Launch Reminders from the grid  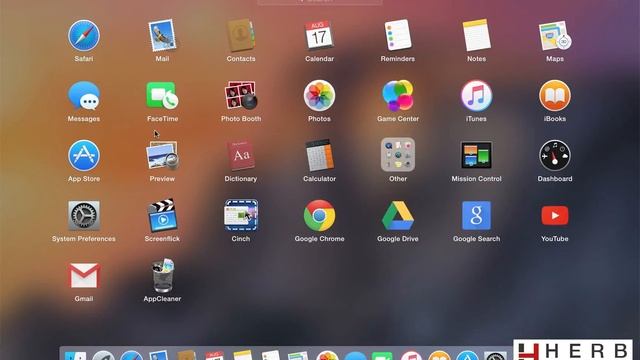point(398,36)
